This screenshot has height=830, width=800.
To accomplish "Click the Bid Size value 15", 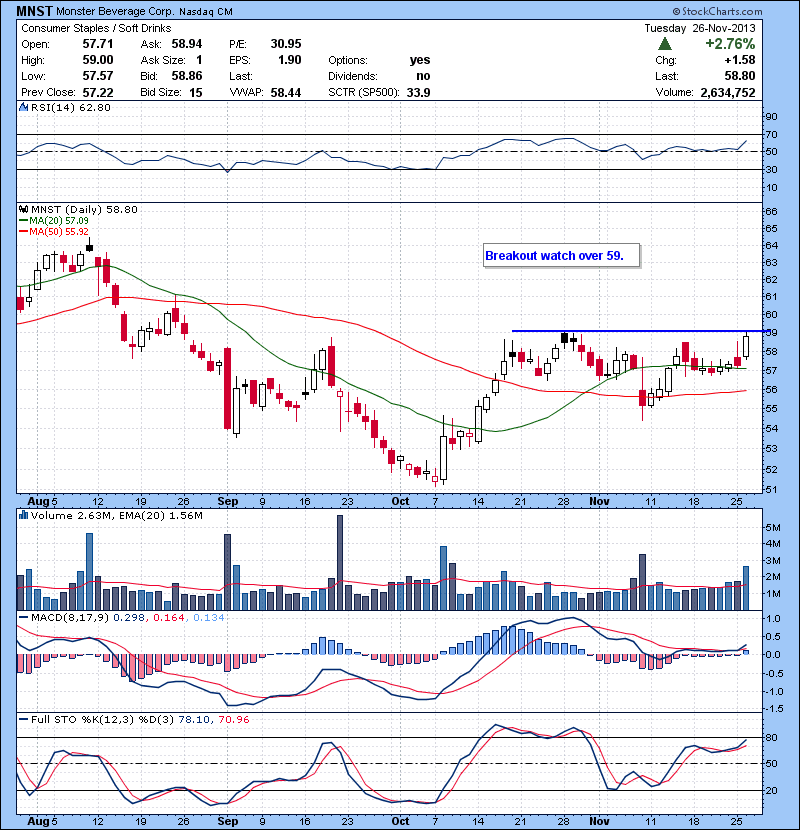I will tap(196, 92).
